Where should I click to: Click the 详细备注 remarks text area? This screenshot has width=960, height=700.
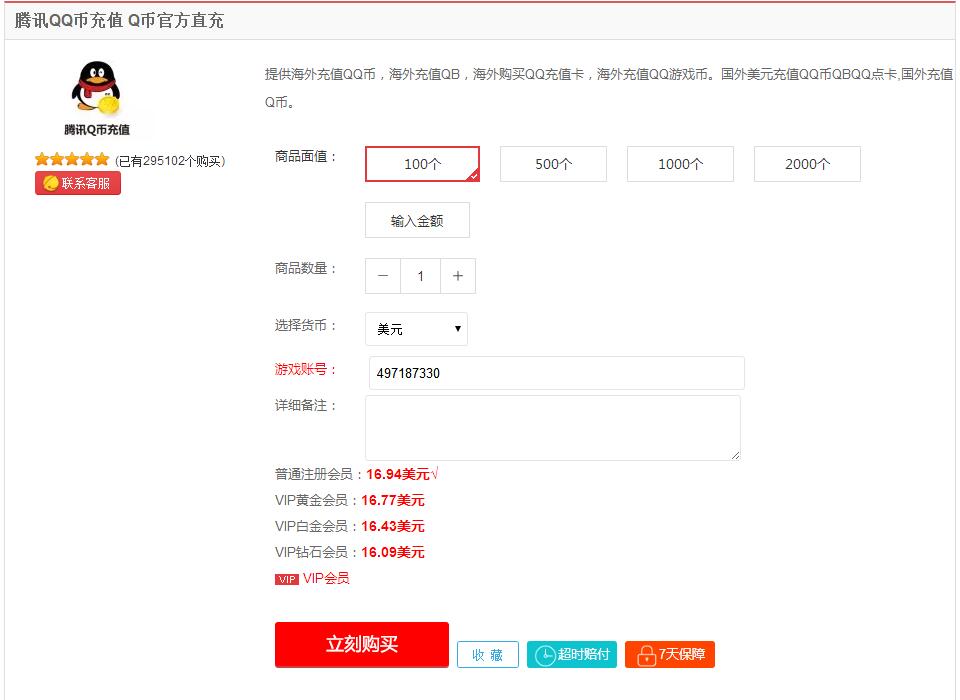coord(553,427)
